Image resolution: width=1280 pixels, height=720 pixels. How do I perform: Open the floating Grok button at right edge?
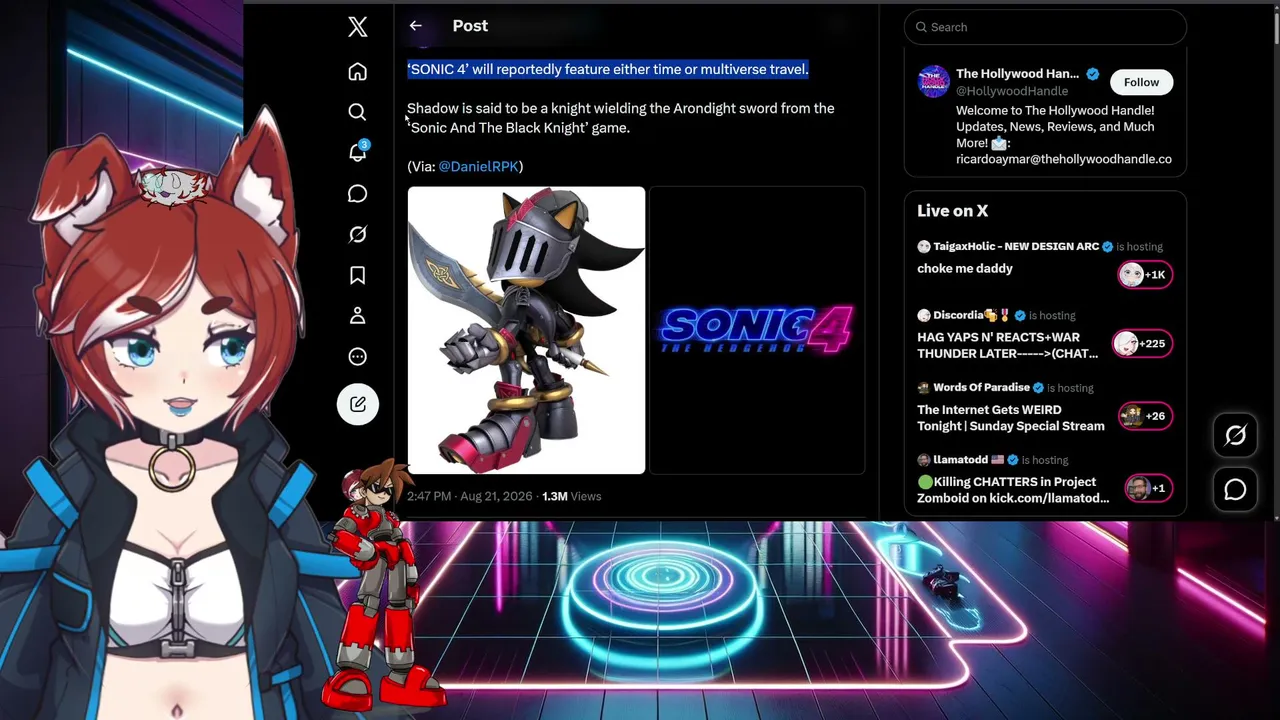[1235, 435]
